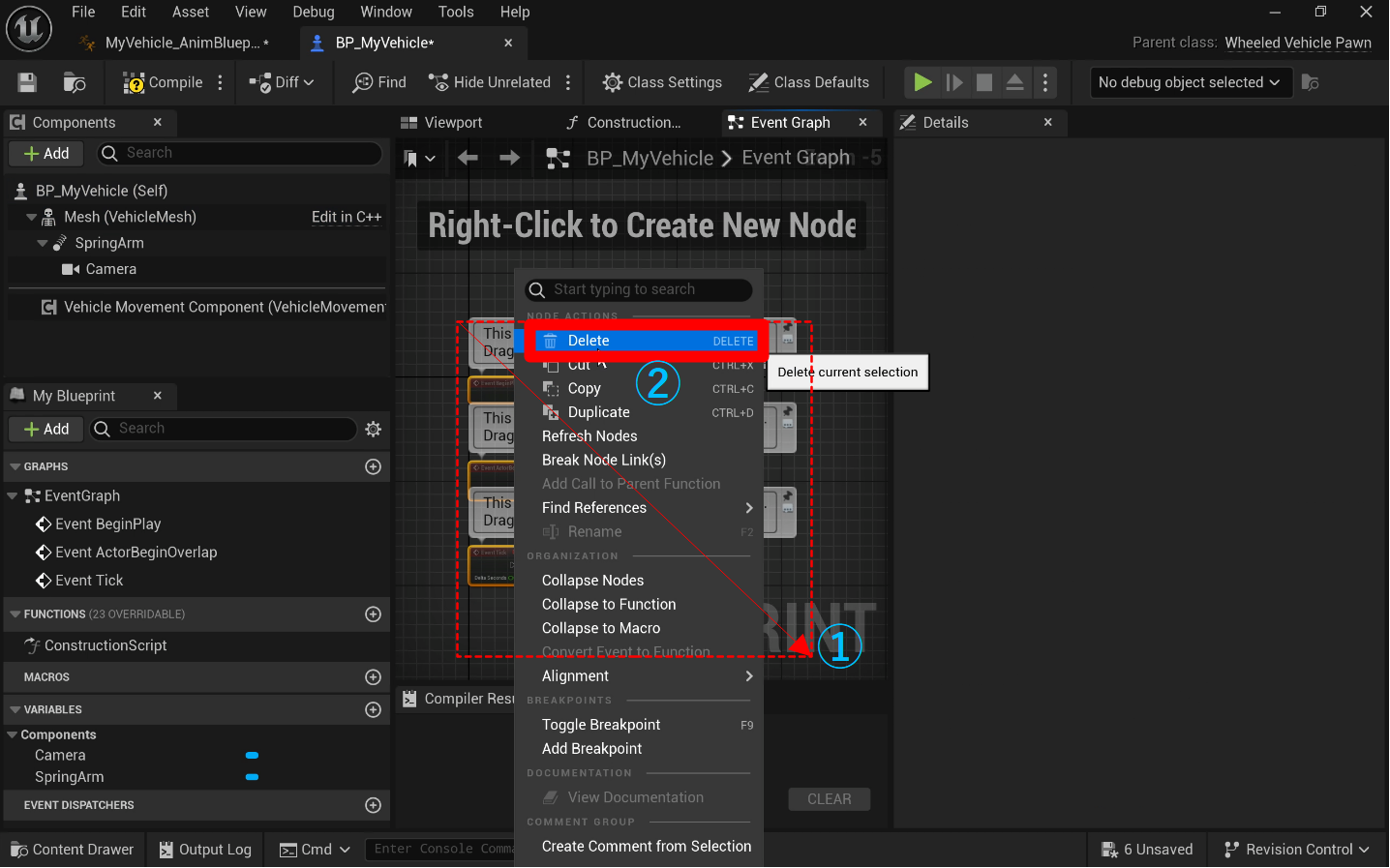Add a new event dispatcher plus icon
The height and width of the screenshot is (868, 1390).
[x=373, y=805]
